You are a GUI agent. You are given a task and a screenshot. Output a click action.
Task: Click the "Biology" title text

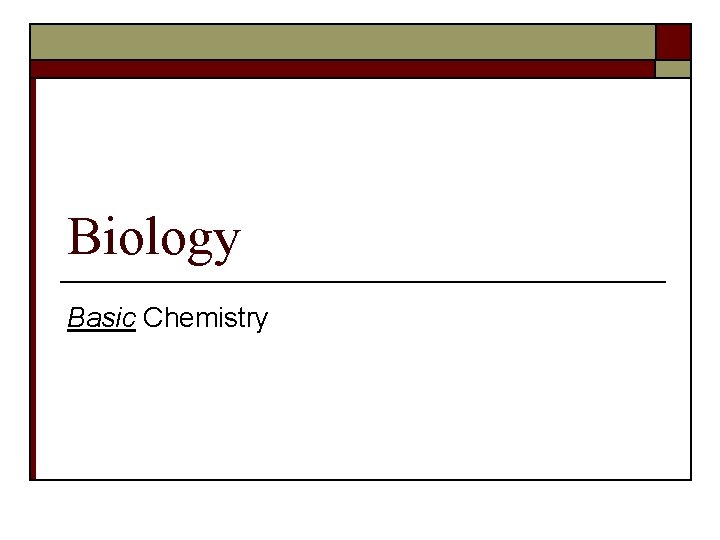154,238
